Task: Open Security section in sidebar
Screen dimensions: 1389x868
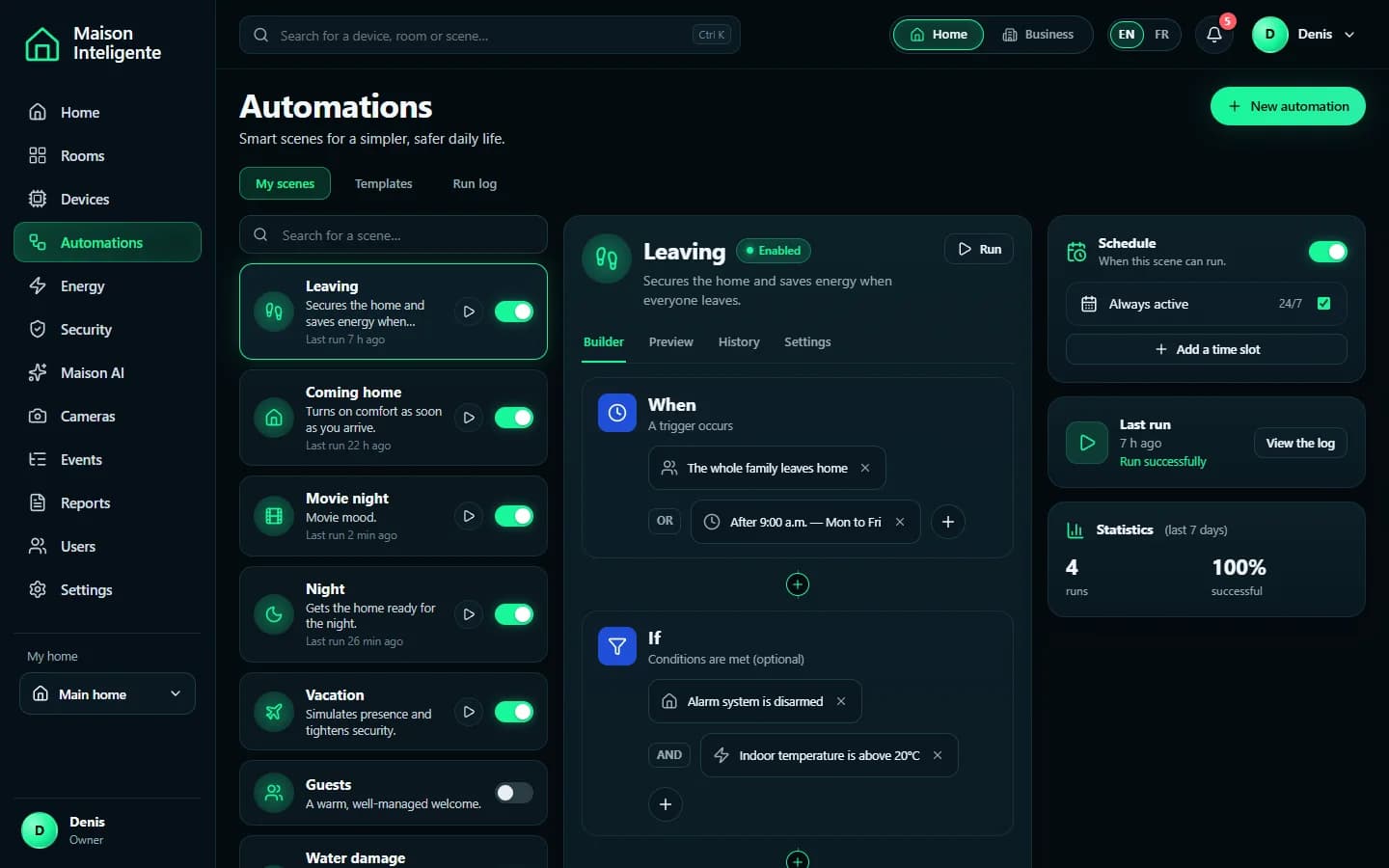Action: [x=107, y=330]
